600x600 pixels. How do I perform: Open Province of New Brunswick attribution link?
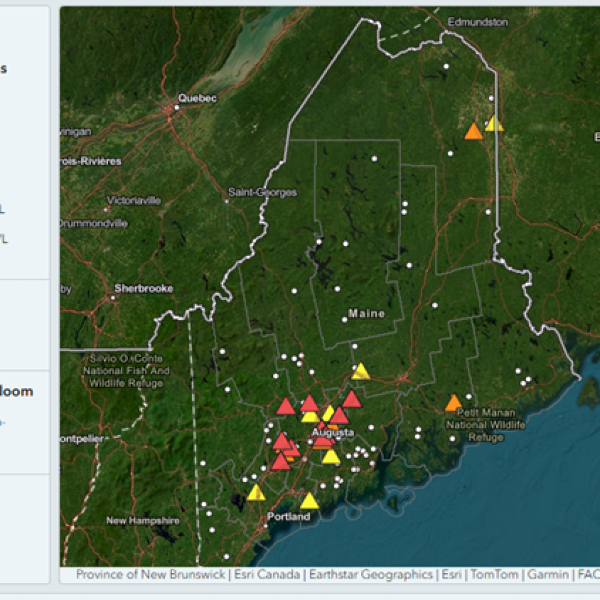(x=150, y=574)
